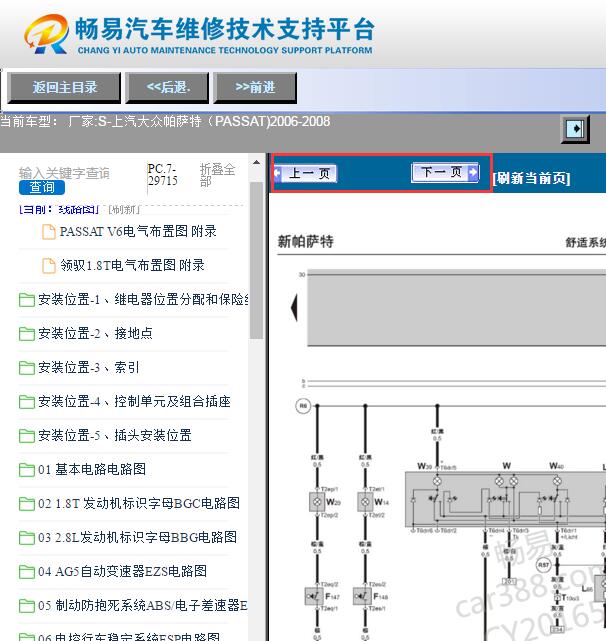Click the F148 switch symbol in the diagram
Image resolution: width=606 pixels, height=641 pixels.
(362, 596)
